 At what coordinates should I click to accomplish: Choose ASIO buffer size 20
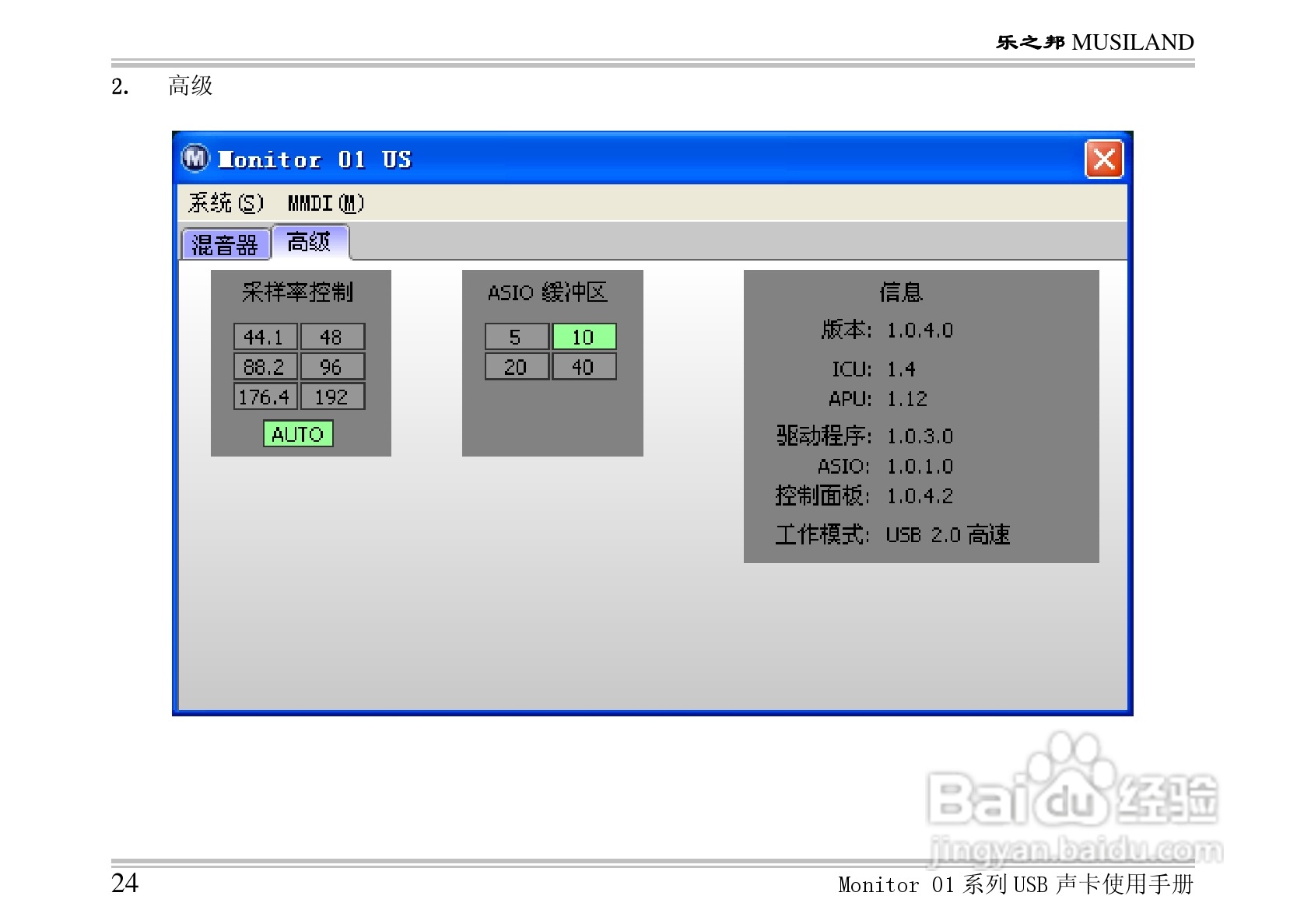tap(516, 366)
